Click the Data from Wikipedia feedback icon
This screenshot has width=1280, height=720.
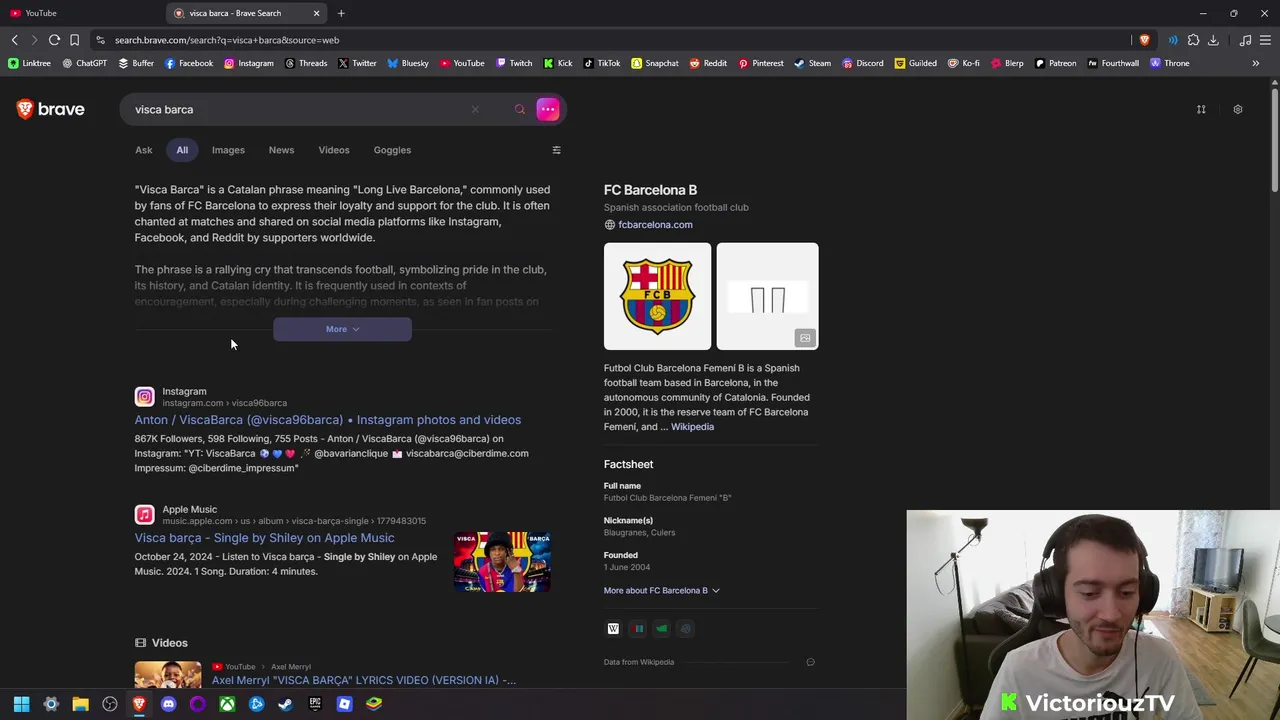pyautogui.click(x=810, y=662)
